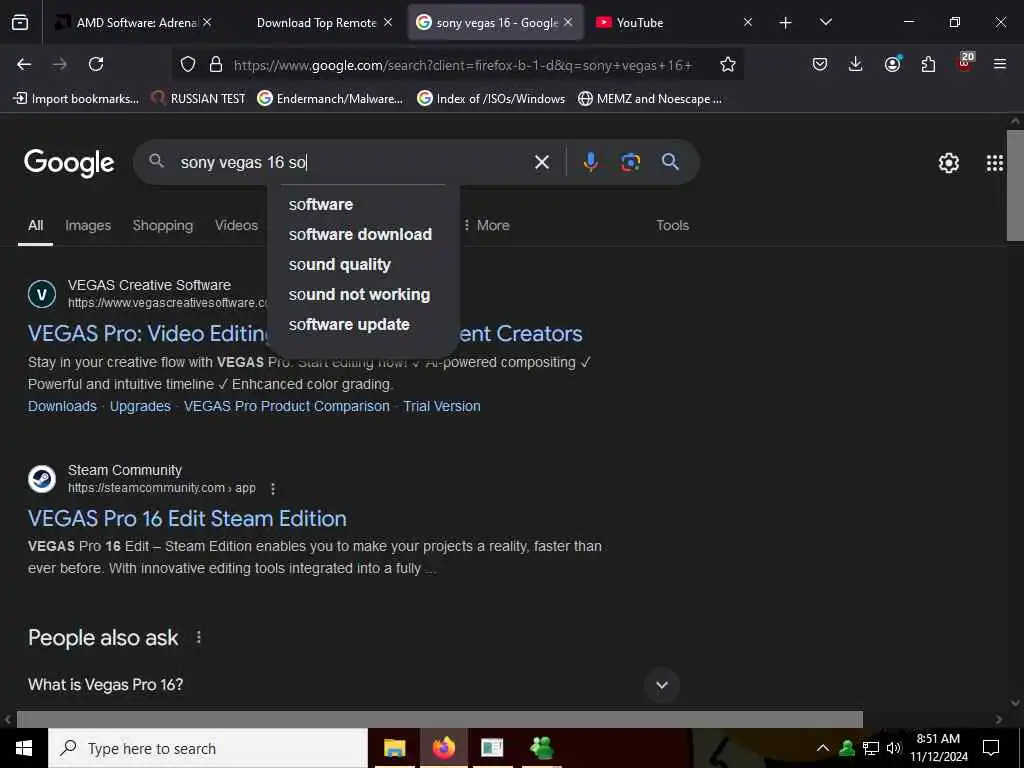Open the Google apps grid

point(994,163)
